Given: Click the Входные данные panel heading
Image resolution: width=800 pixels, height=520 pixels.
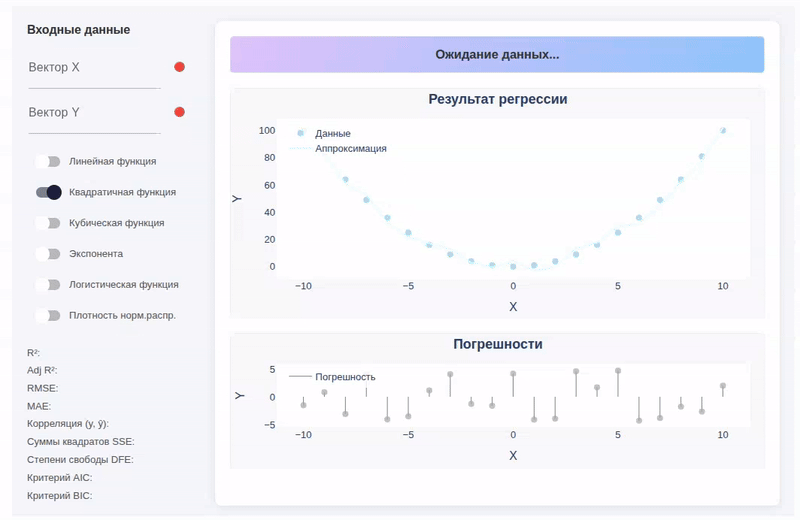Looking at the screenshot, I should (78, 30).
